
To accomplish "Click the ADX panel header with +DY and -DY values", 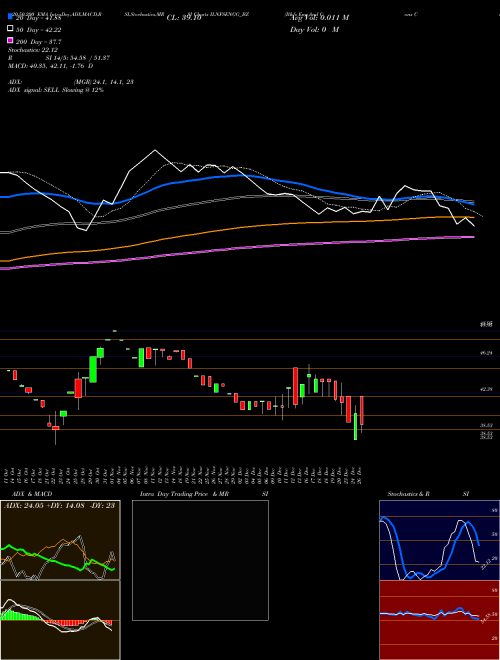I will coord(59,506).
